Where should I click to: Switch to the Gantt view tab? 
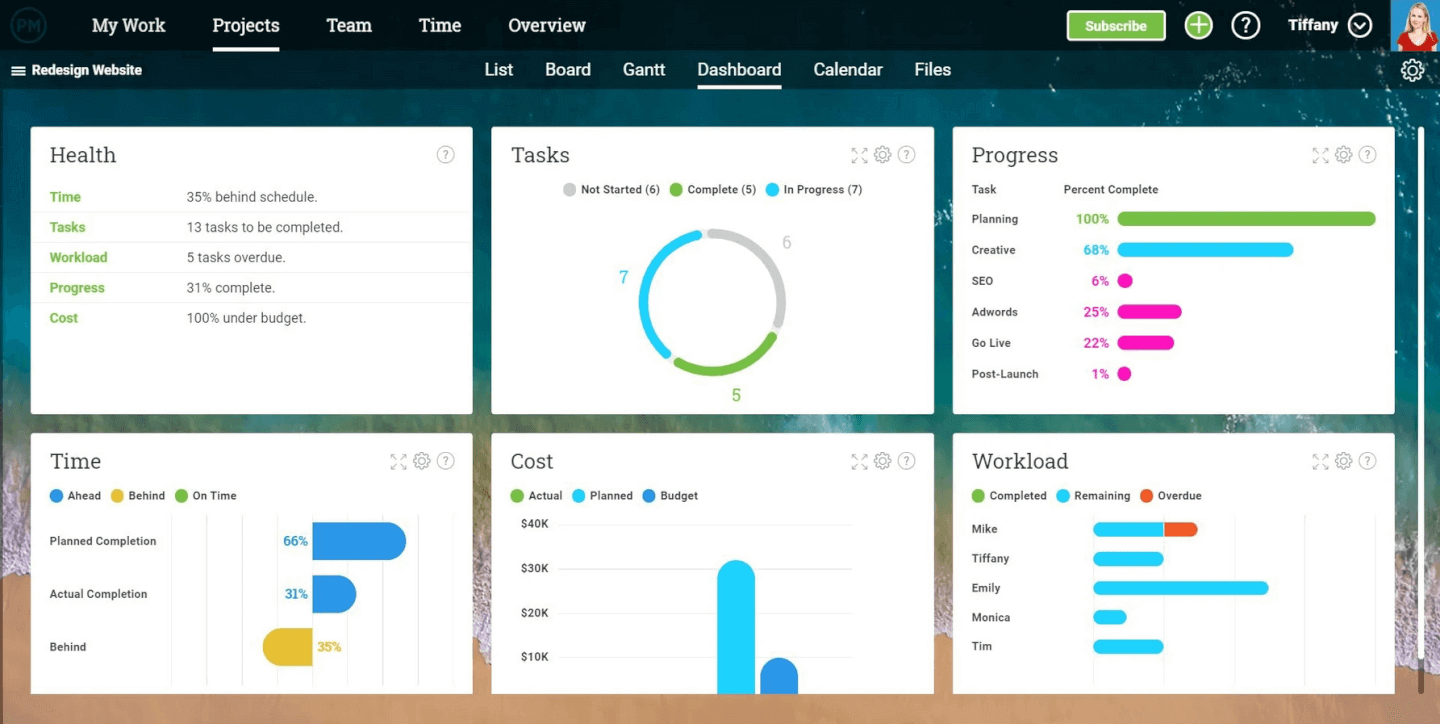[644, 70]
